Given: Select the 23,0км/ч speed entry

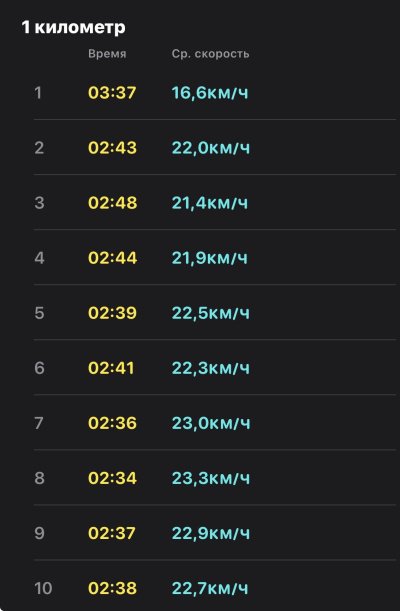Looking at the screenshot, I should click(211, 423).
